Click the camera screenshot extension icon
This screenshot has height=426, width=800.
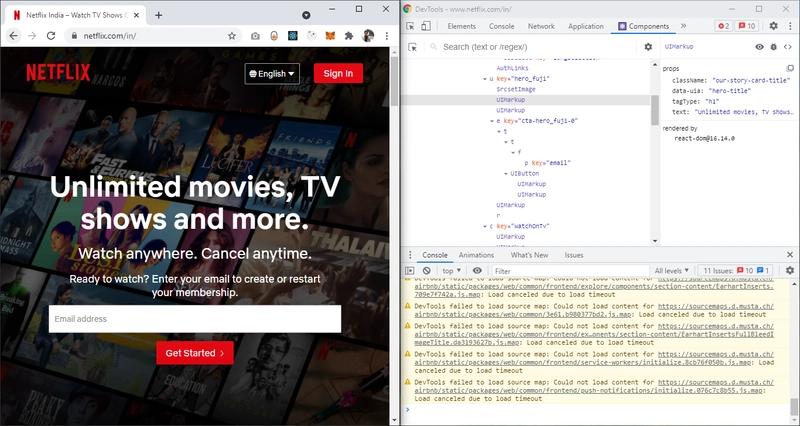point(255,36)
